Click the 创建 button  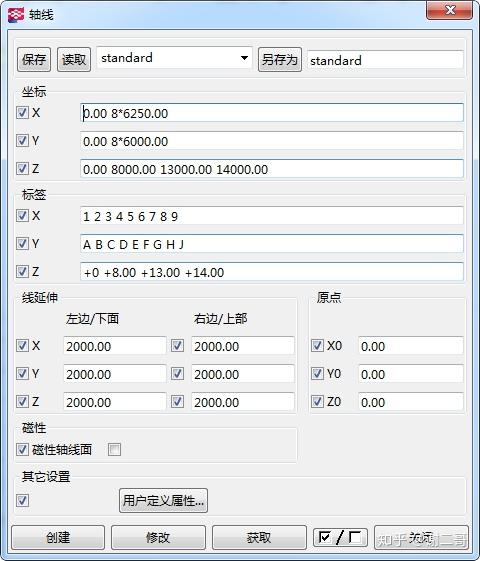(x=58, y=537)
